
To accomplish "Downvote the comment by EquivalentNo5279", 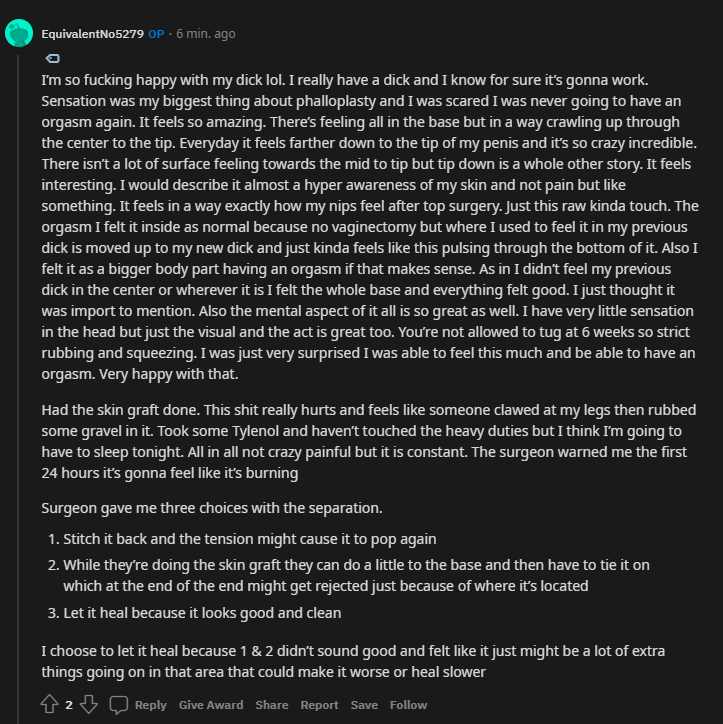I will [87, 704].
